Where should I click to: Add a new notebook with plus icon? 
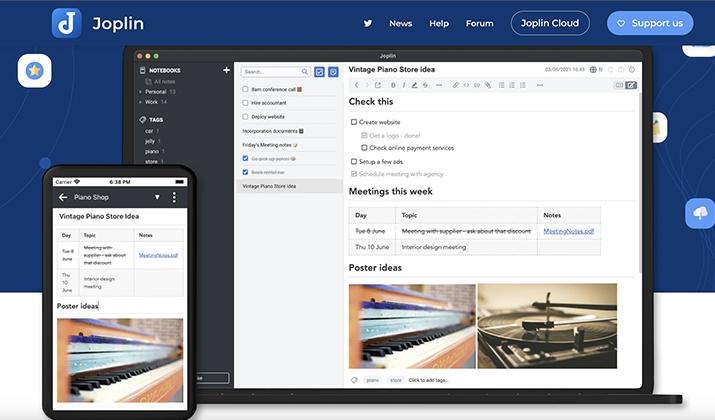point(226,71)
